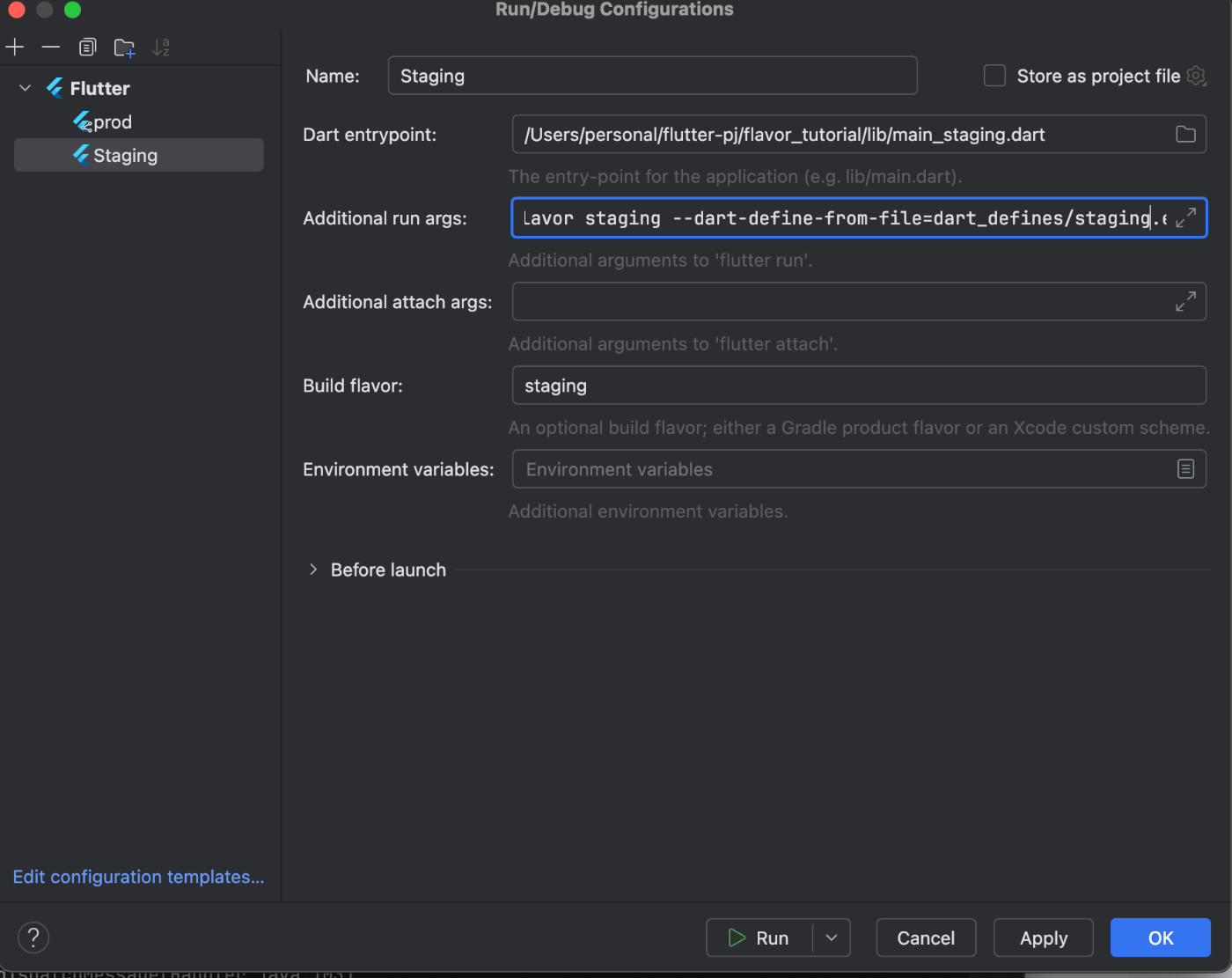1232x978 pixels.
Task: Remove the selected configuration
Action: [x=51, y=47]
